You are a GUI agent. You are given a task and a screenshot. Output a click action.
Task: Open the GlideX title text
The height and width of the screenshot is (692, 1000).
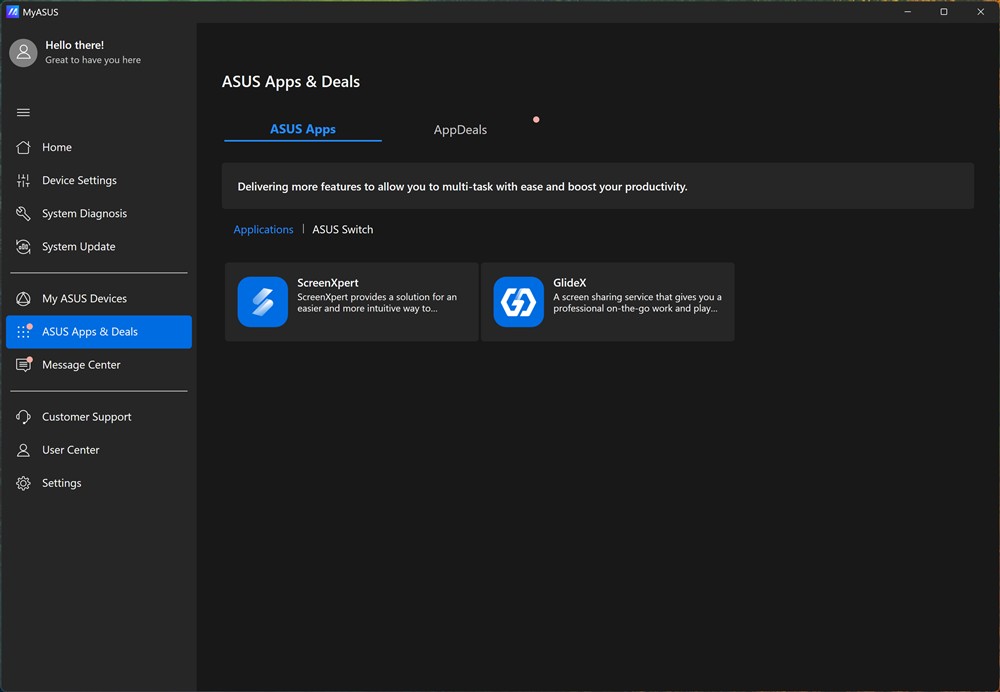coord(569,283)
